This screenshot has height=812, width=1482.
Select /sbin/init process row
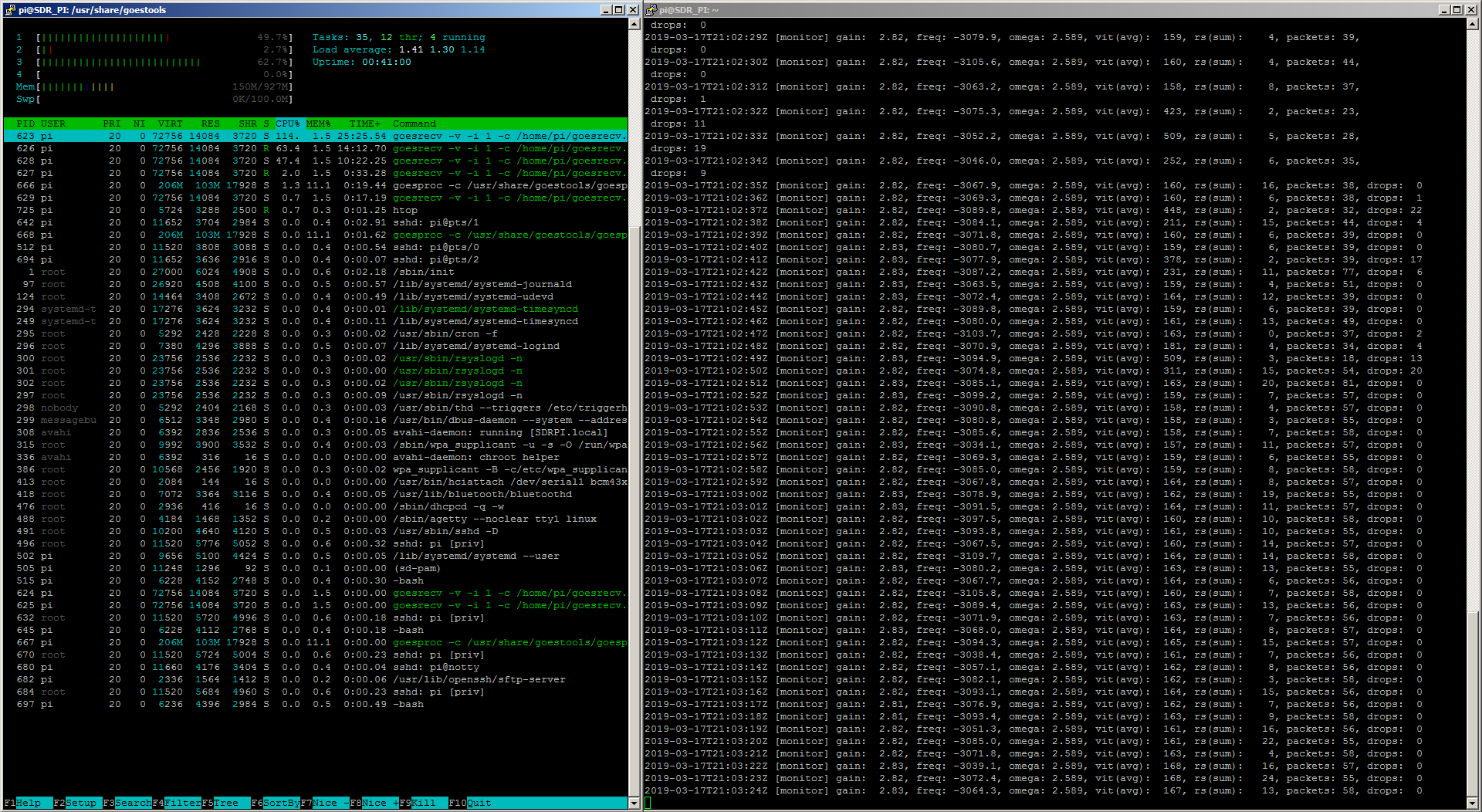(x=316, y=272)
